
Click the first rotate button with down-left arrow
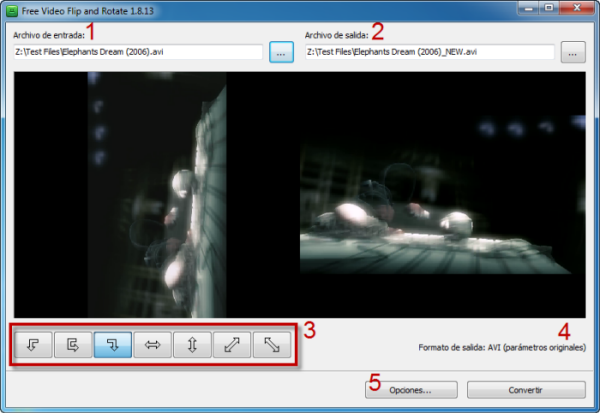(33, 345)
